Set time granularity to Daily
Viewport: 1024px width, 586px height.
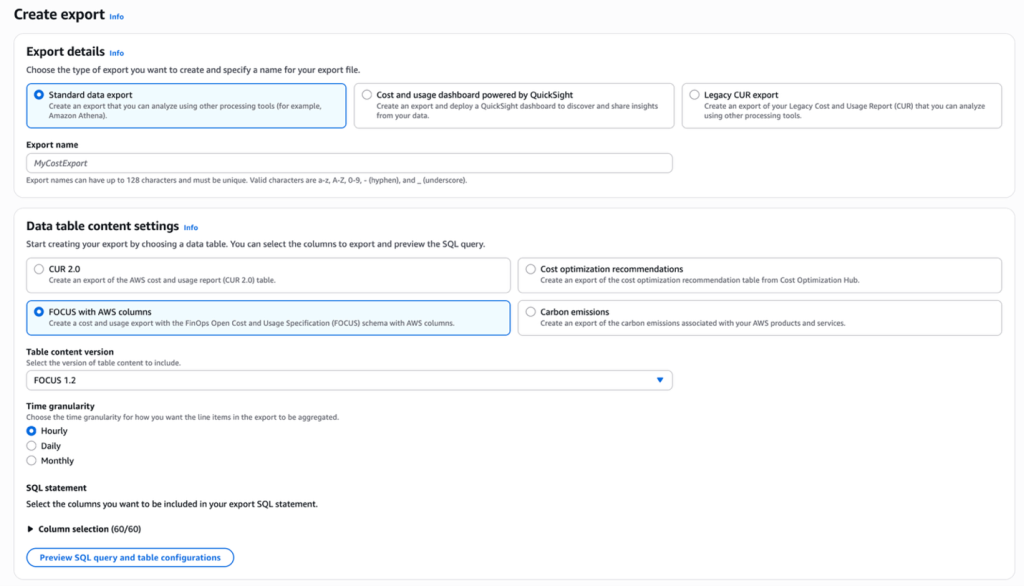(x=32, y=446)
